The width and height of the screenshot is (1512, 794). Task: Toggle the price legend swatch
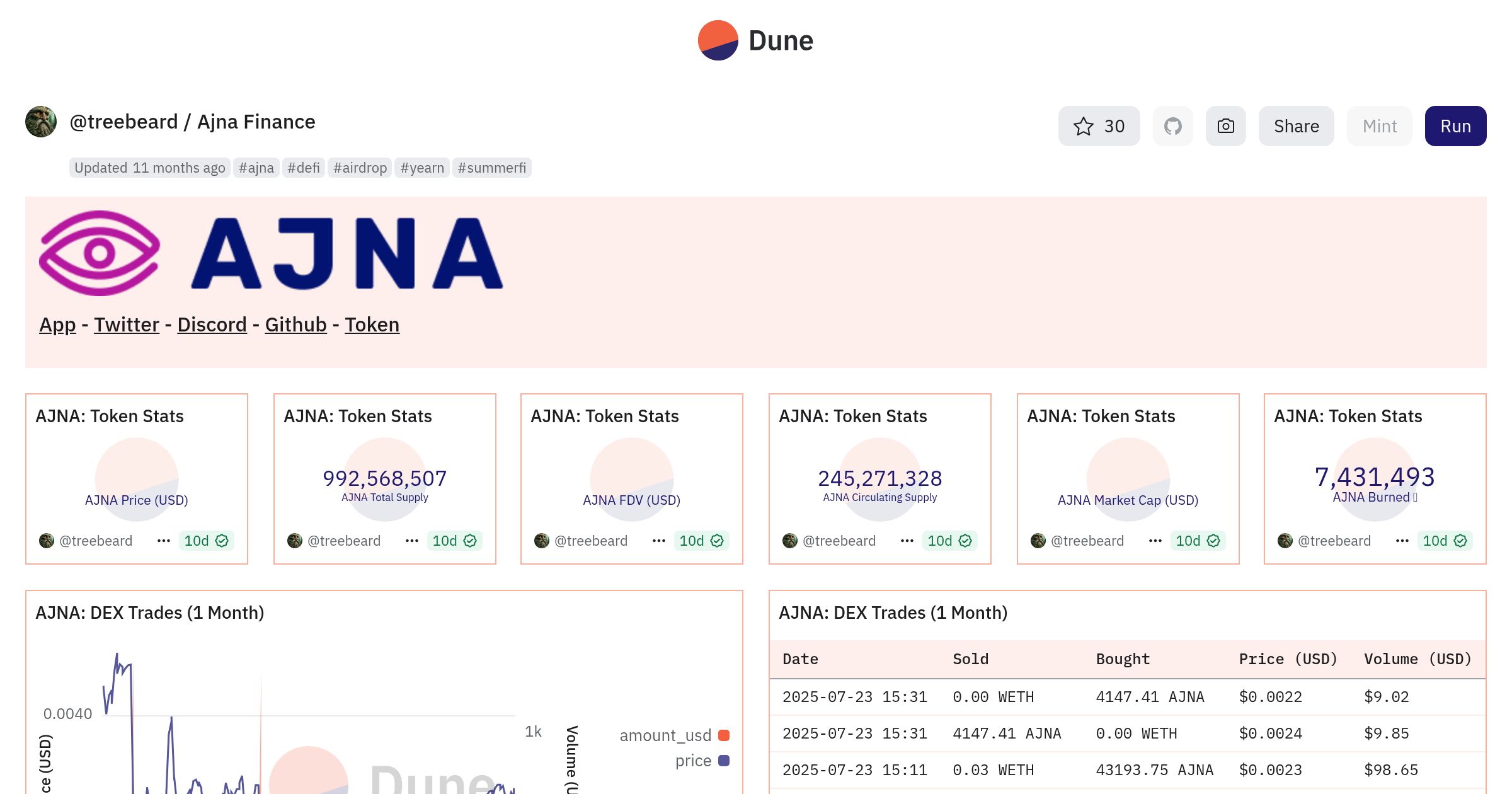coord(724,761)
